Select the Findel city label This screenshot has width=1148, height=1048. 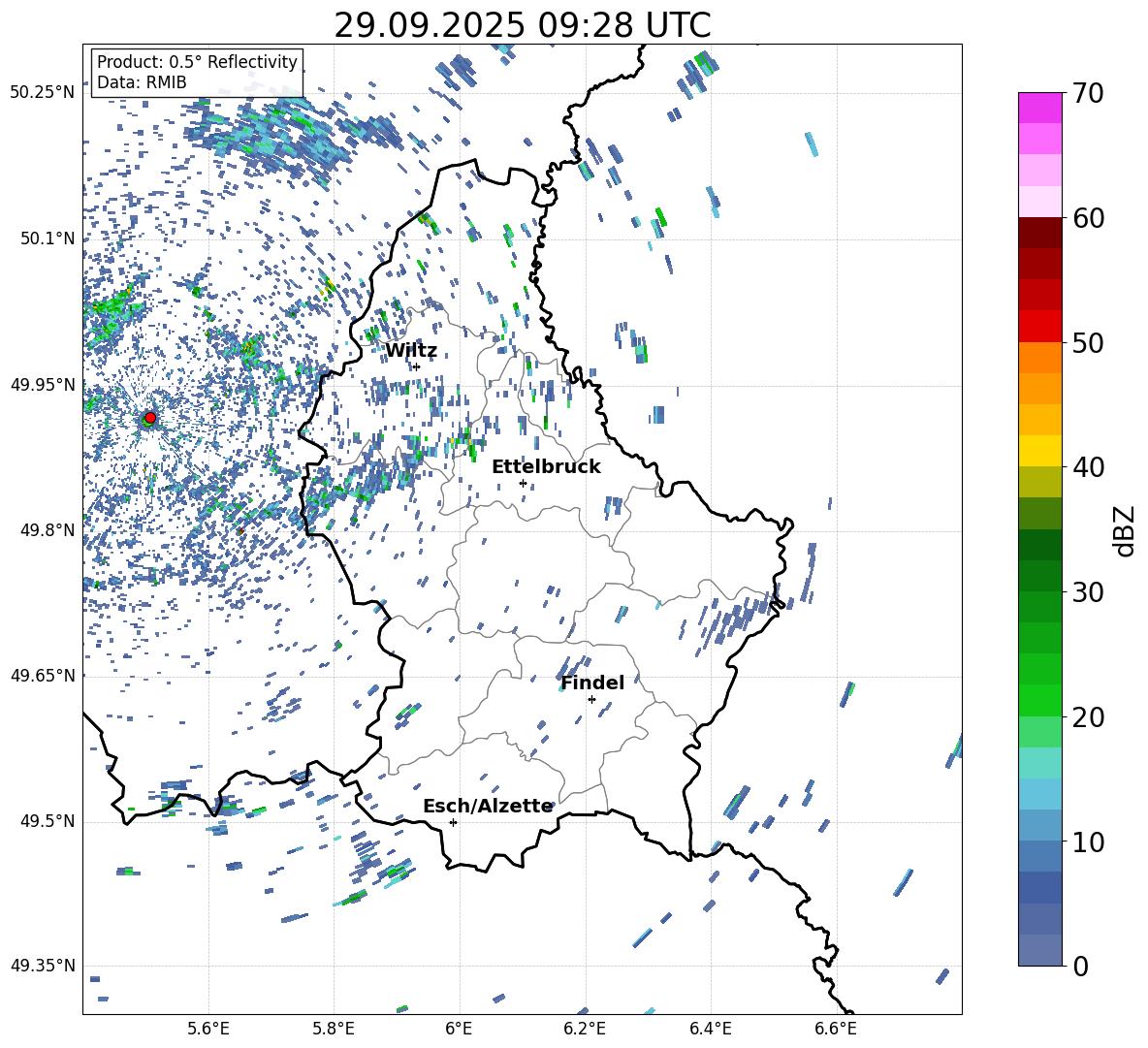592,683
